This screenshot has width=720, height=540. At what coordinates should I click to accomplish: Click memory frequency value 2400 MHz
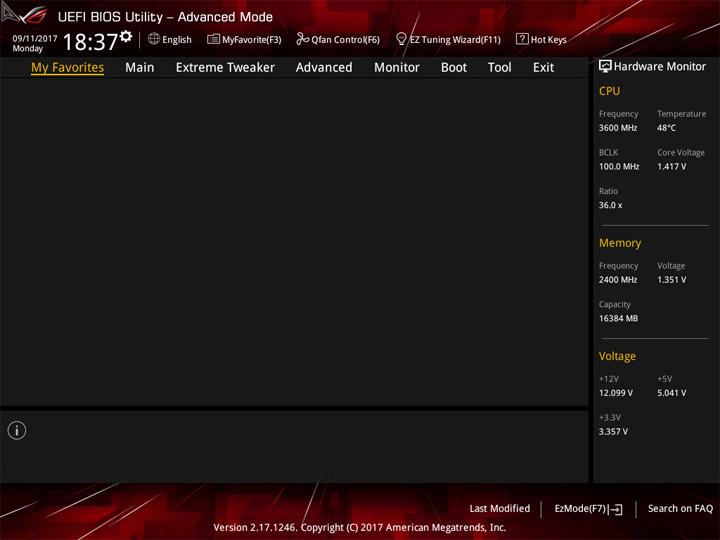click(x=618, y=280)
